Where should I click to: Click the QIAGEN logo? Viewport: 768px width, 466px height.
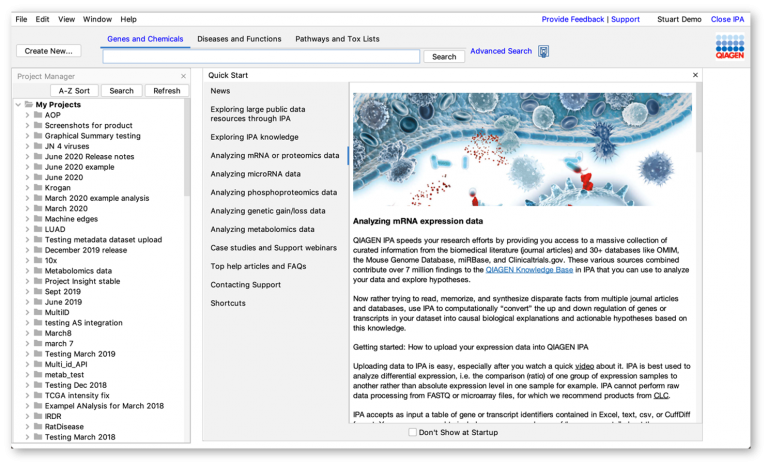[730, 46]
